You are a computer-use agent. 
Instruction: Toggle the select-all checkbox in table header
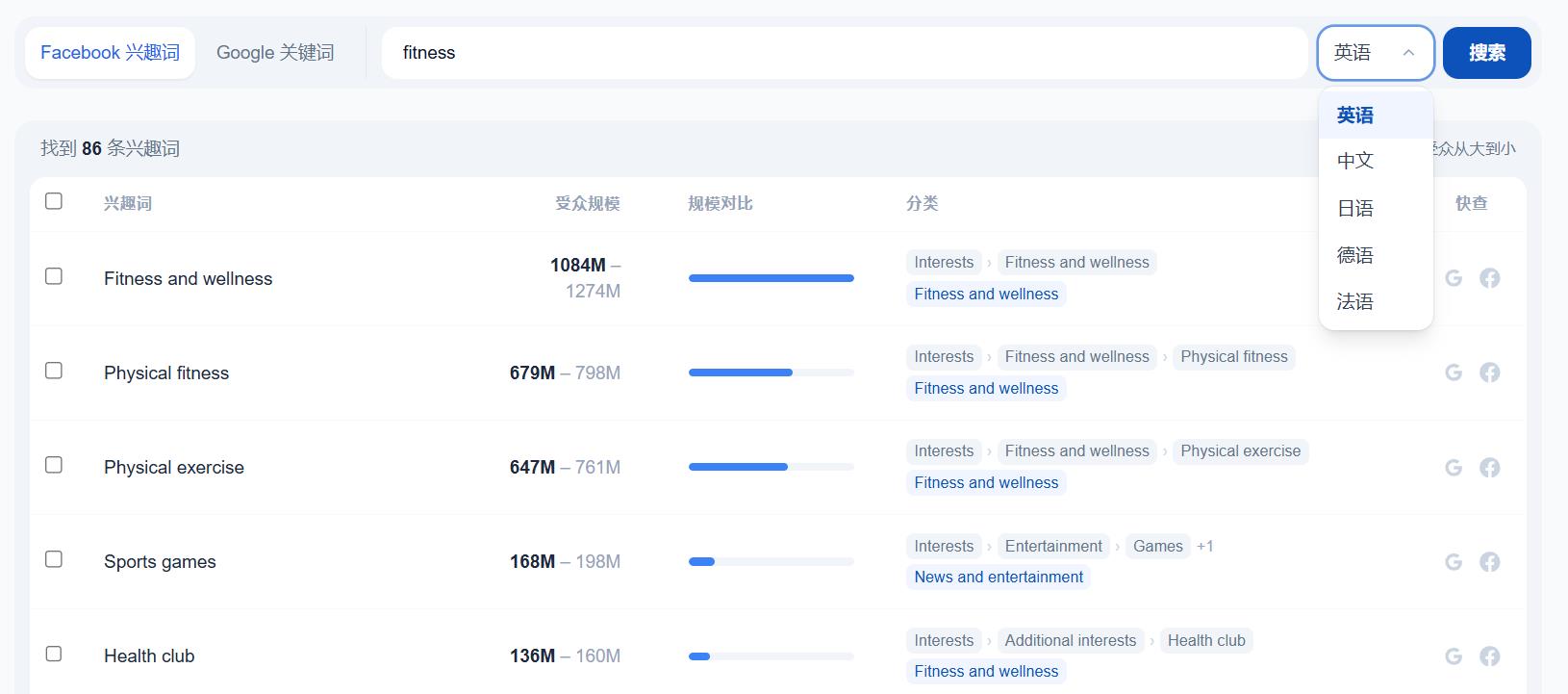click(x=54, y=201)
